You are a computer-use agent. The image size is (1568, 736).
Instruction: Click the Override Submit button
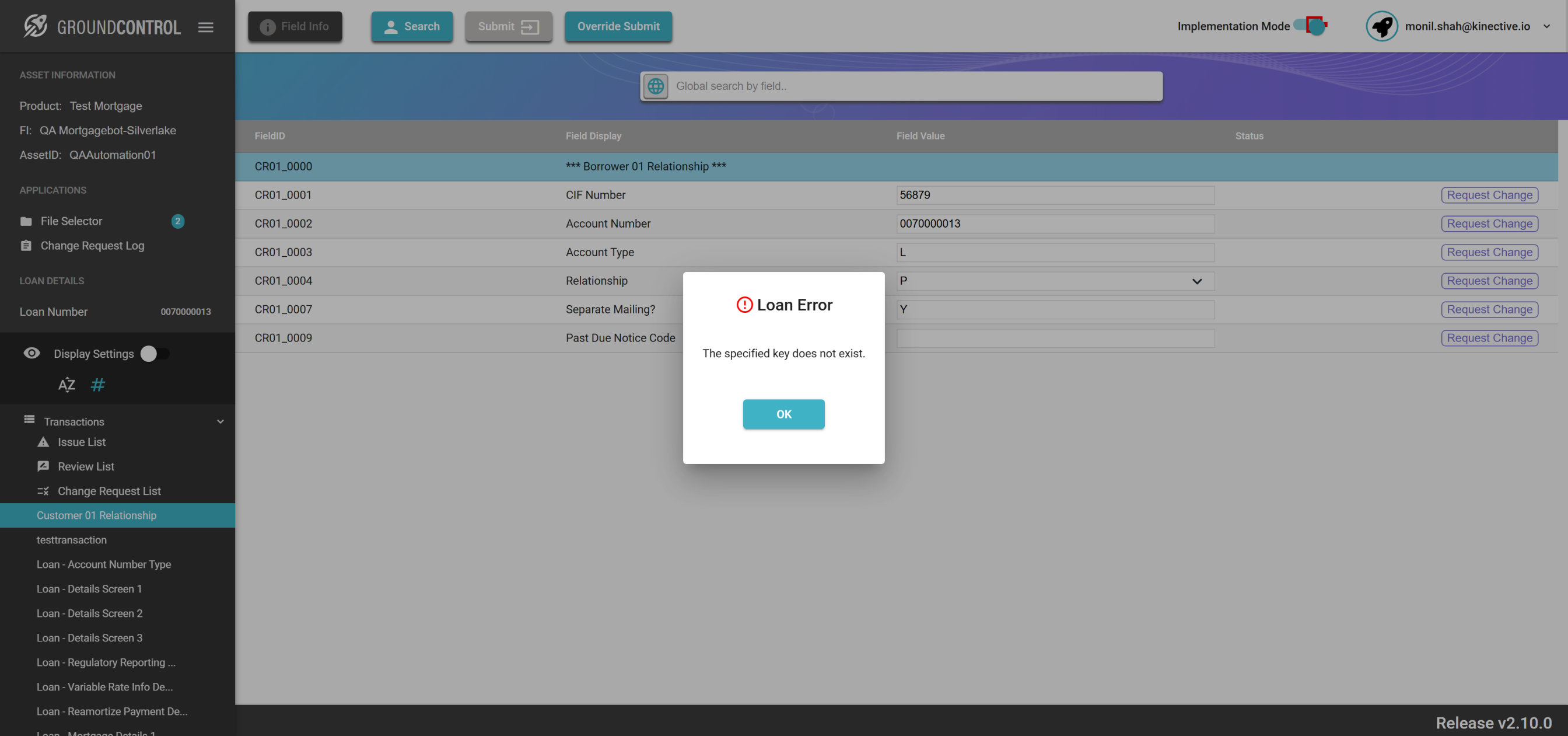click(618, 26)
